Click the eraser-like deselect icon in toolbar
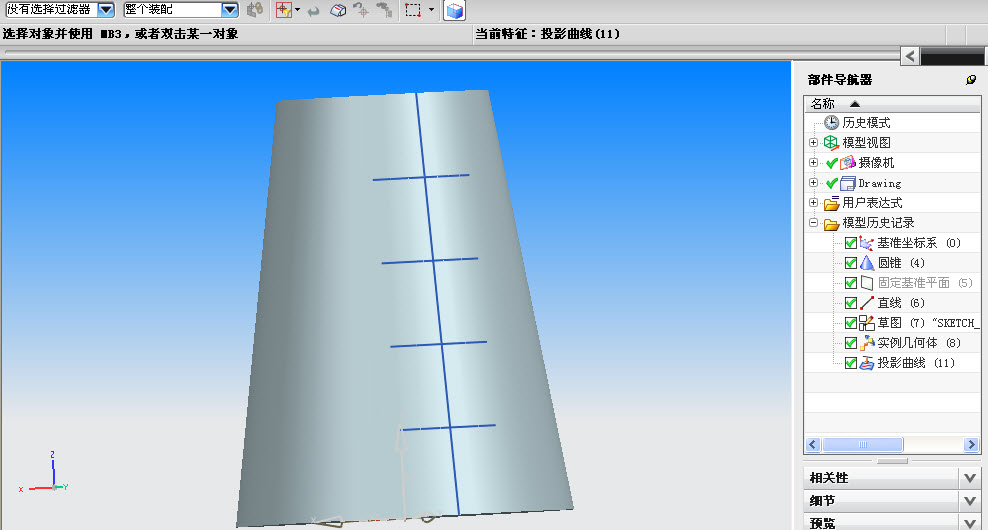The image size is (988, 530). (x=338, y=9)
